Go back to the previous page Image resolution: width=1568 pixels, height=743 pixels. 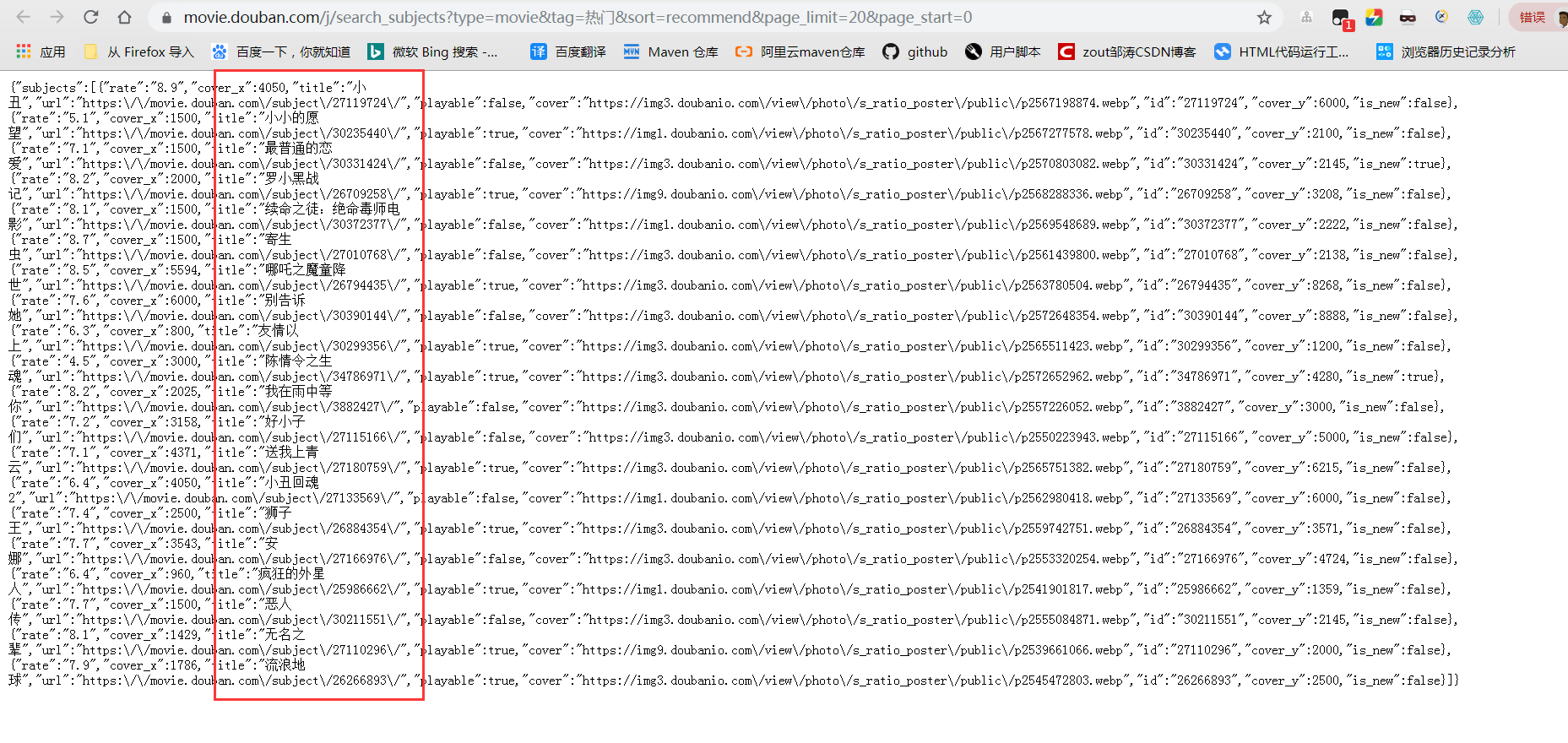23,17
